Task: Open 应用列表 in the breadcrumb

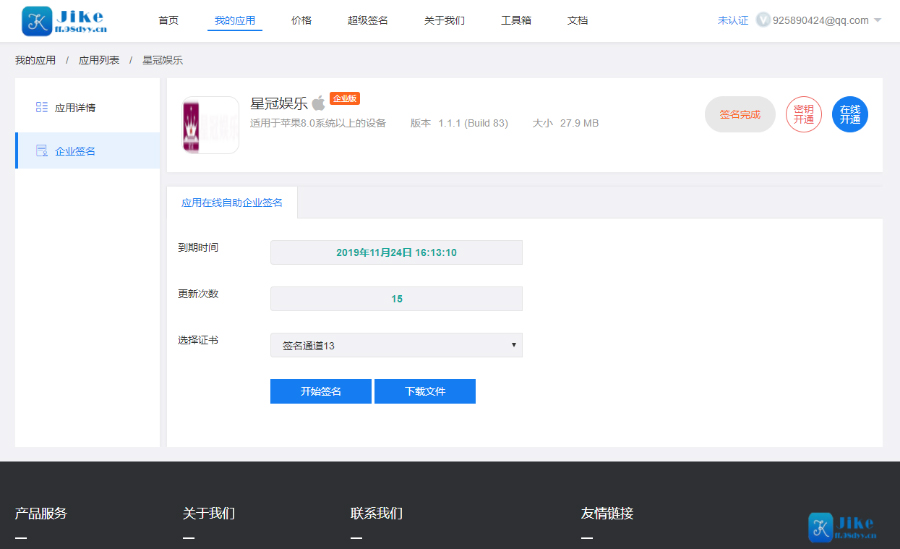Action: click(99, 60)
